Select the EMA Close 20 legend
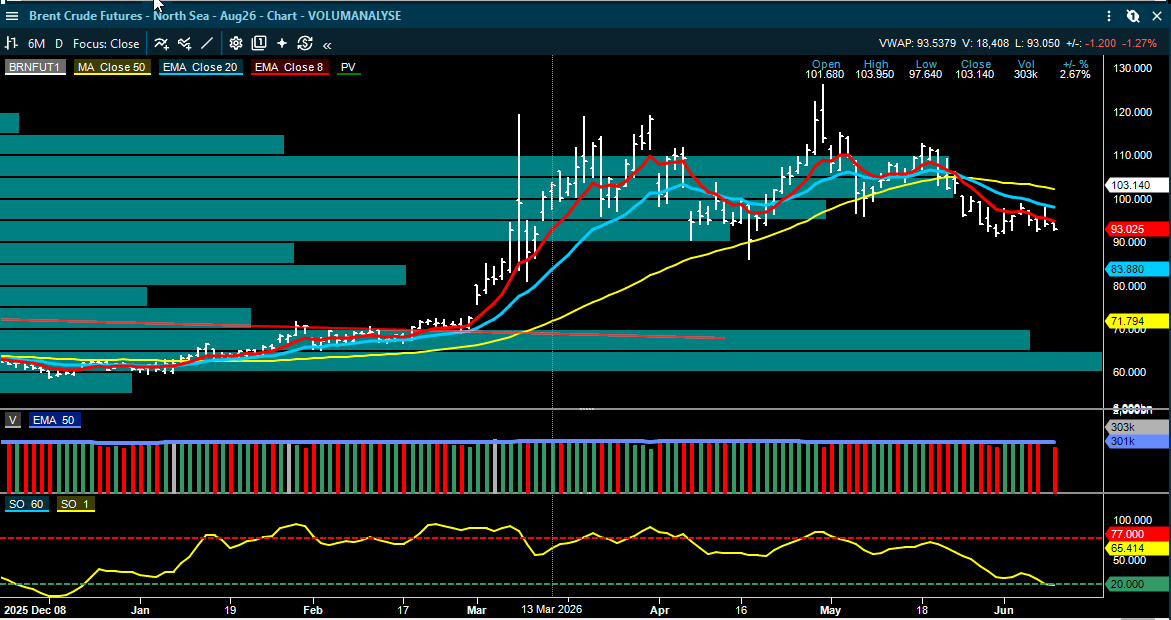Image resolution: width=1171 pixels, height=620 pixels. [200, 67]
